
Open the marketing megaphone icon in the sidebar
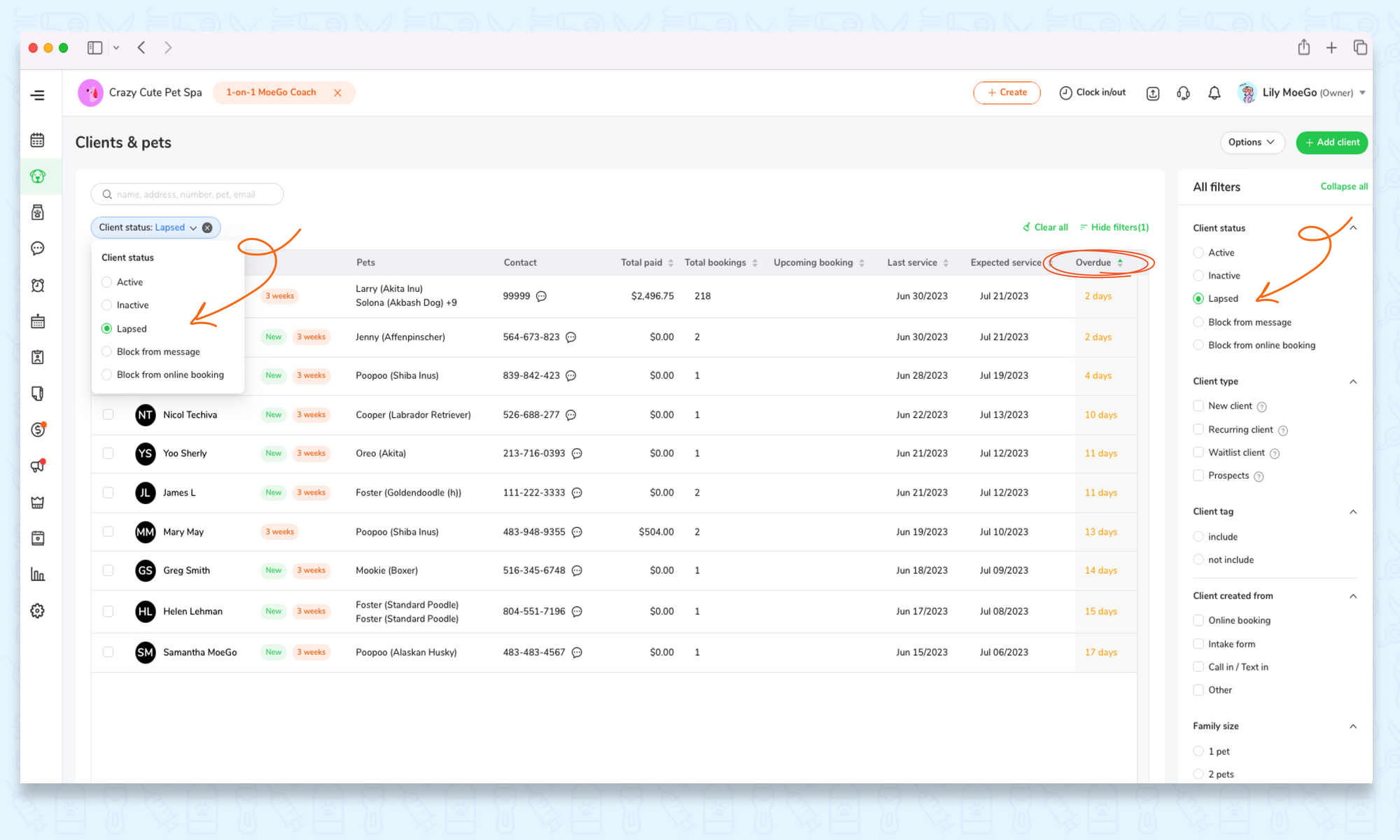coord(38,466)
